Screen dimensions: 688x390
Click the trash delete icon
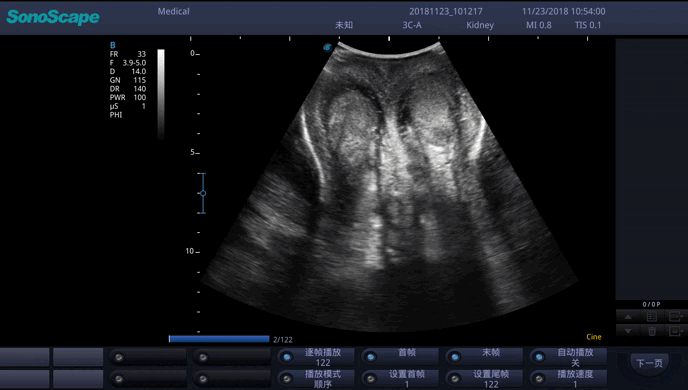[x=652, y=331]
